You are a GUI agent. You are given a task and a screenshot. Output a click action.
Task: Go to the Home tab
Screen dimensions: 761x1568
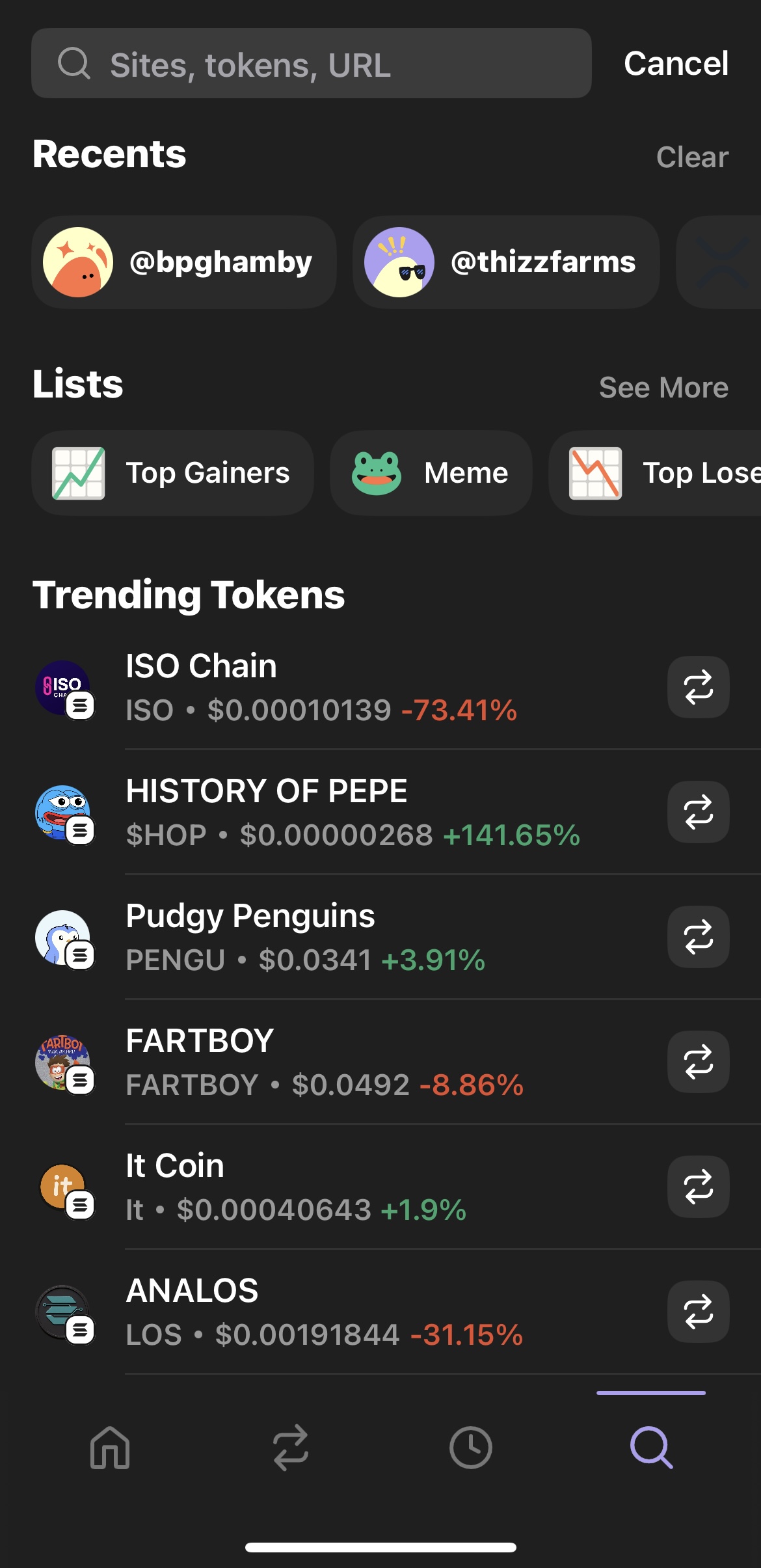pos(110,1448)
